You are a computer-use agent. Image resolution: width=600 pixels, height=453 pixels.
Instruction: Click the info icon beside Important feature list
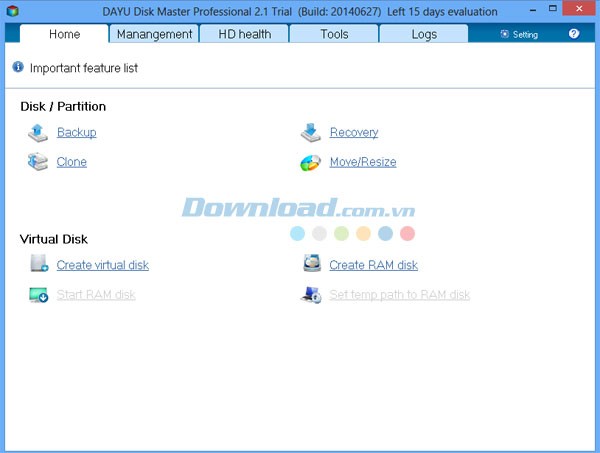pos(18,67)
